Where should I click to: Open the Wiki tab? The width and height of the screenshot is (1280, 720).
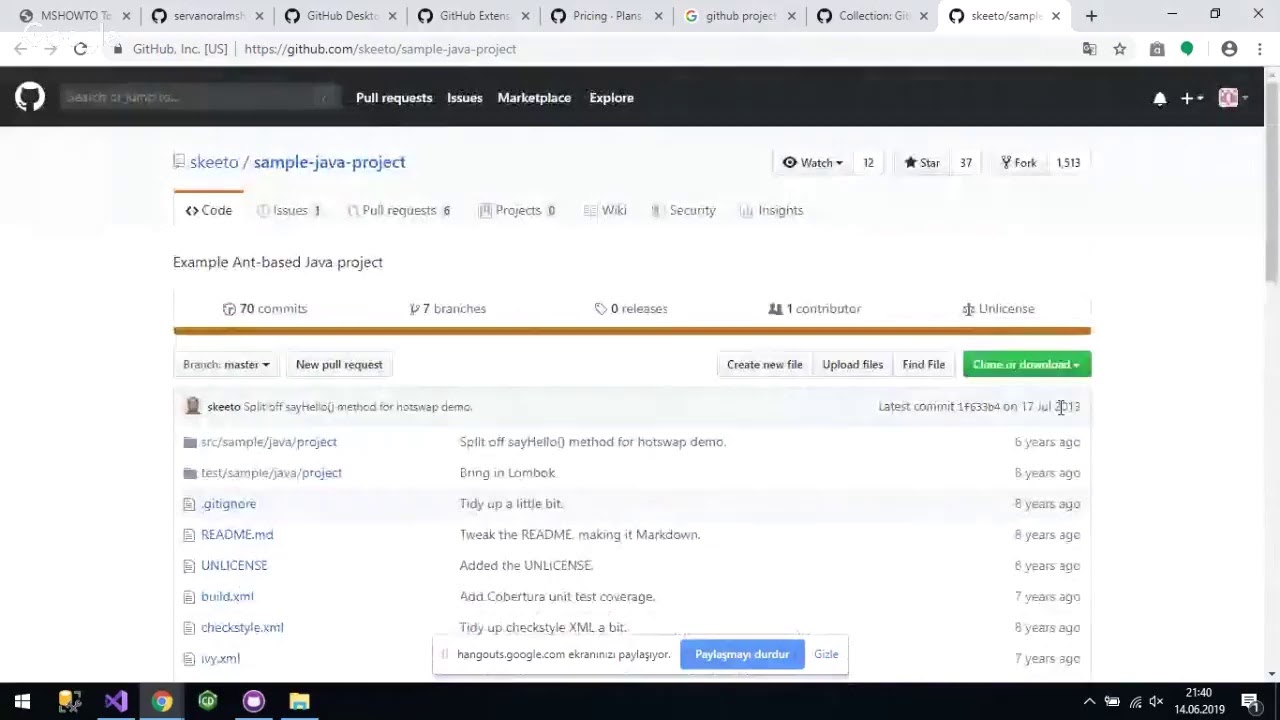(605, 211)
